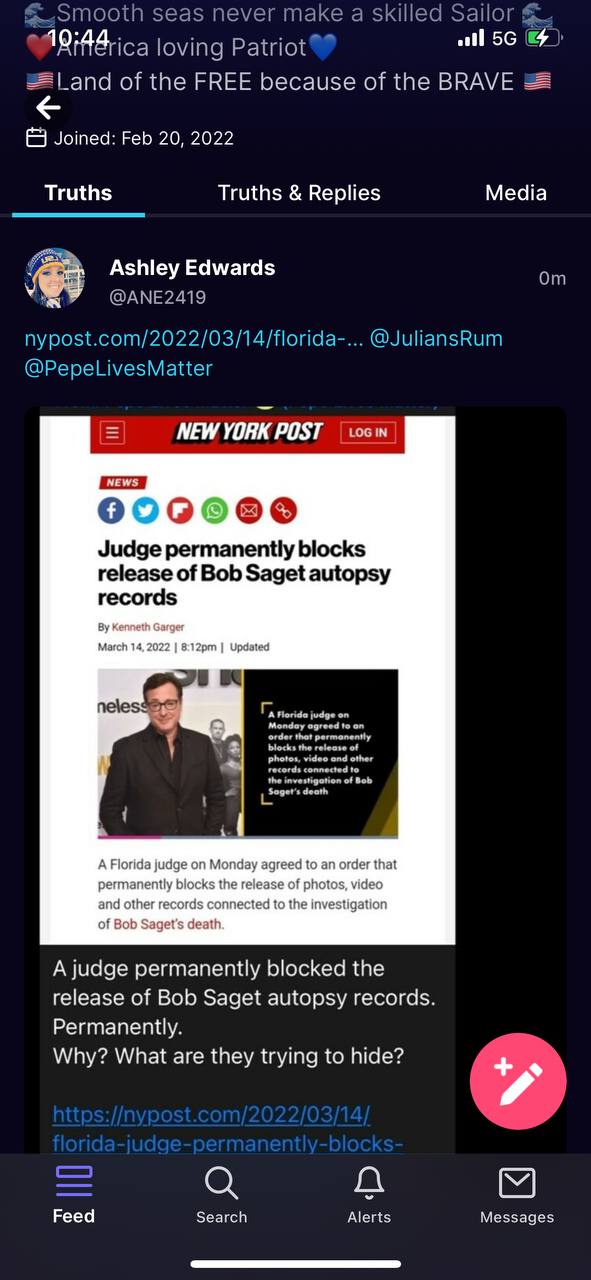Tap the back arrow button
591x1280 pixels.
coord(48,108)
